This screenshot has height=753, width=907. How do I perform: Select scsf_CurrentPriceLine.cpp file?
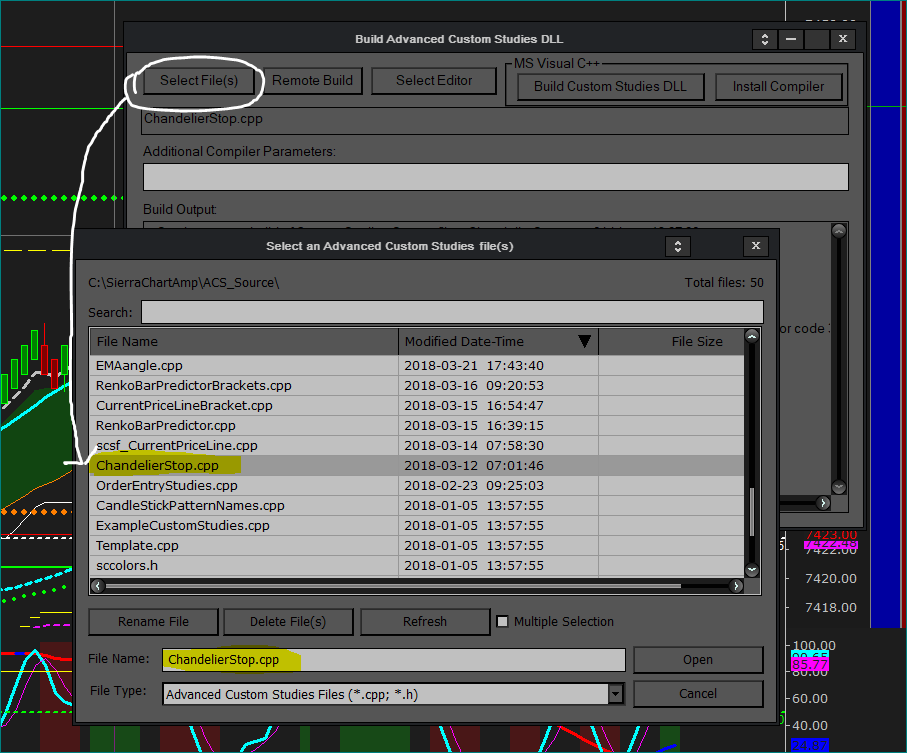(417, 445)
